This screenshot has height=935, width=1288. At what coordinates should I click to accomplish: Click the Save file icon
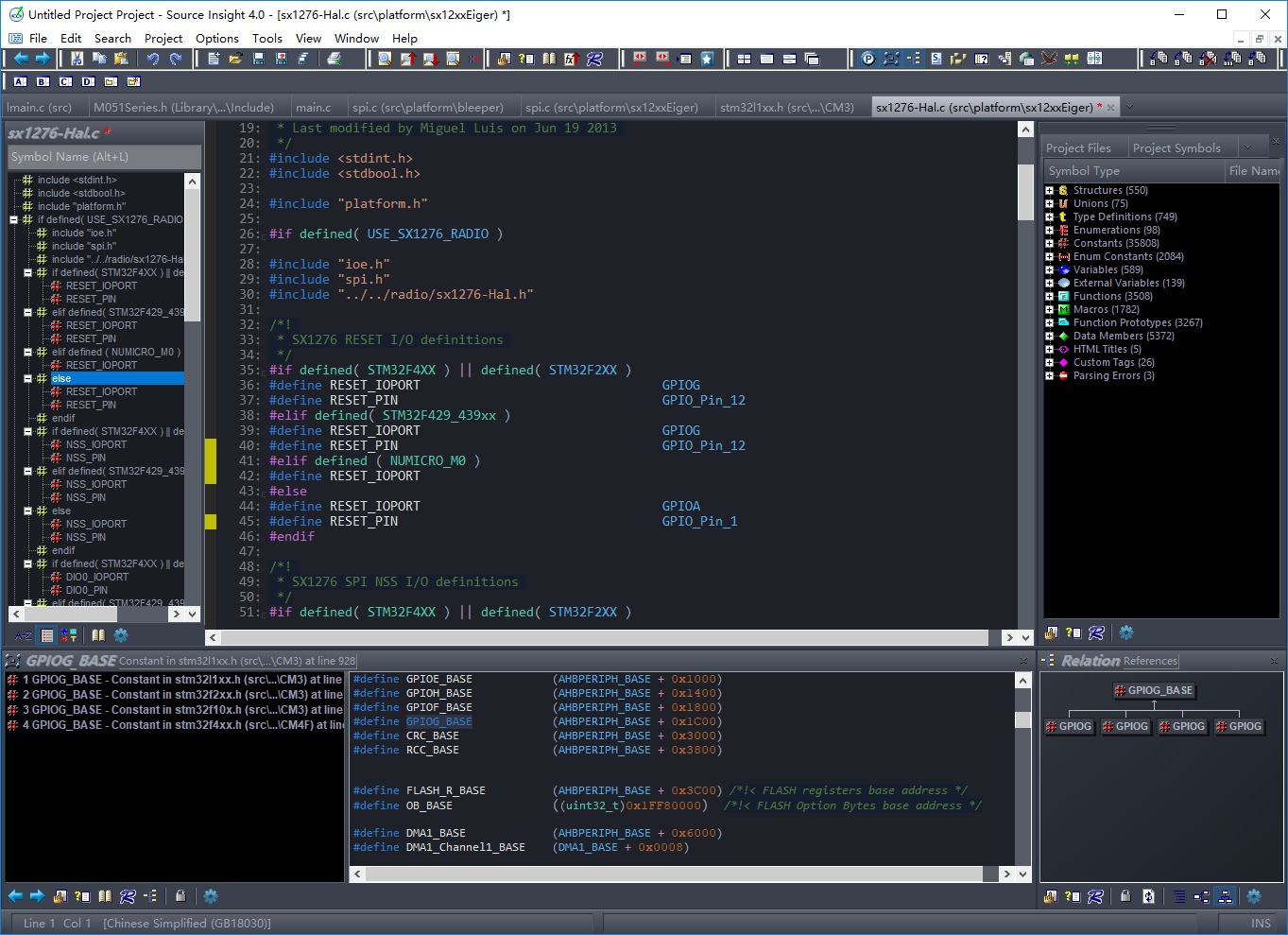[x=258, y=59]
